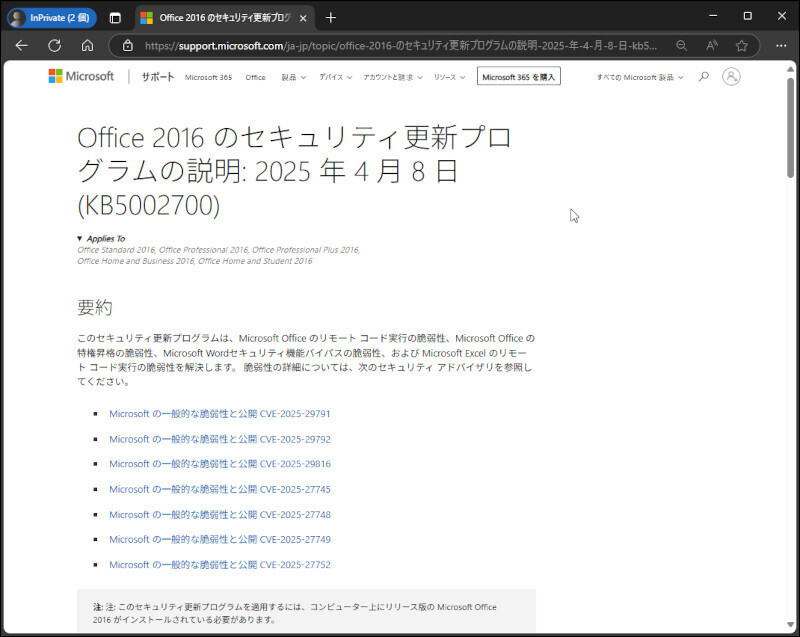Screen dimensions: 800x637
Task: Click the Microsoft logo
Action: click(x=81, y=76)
